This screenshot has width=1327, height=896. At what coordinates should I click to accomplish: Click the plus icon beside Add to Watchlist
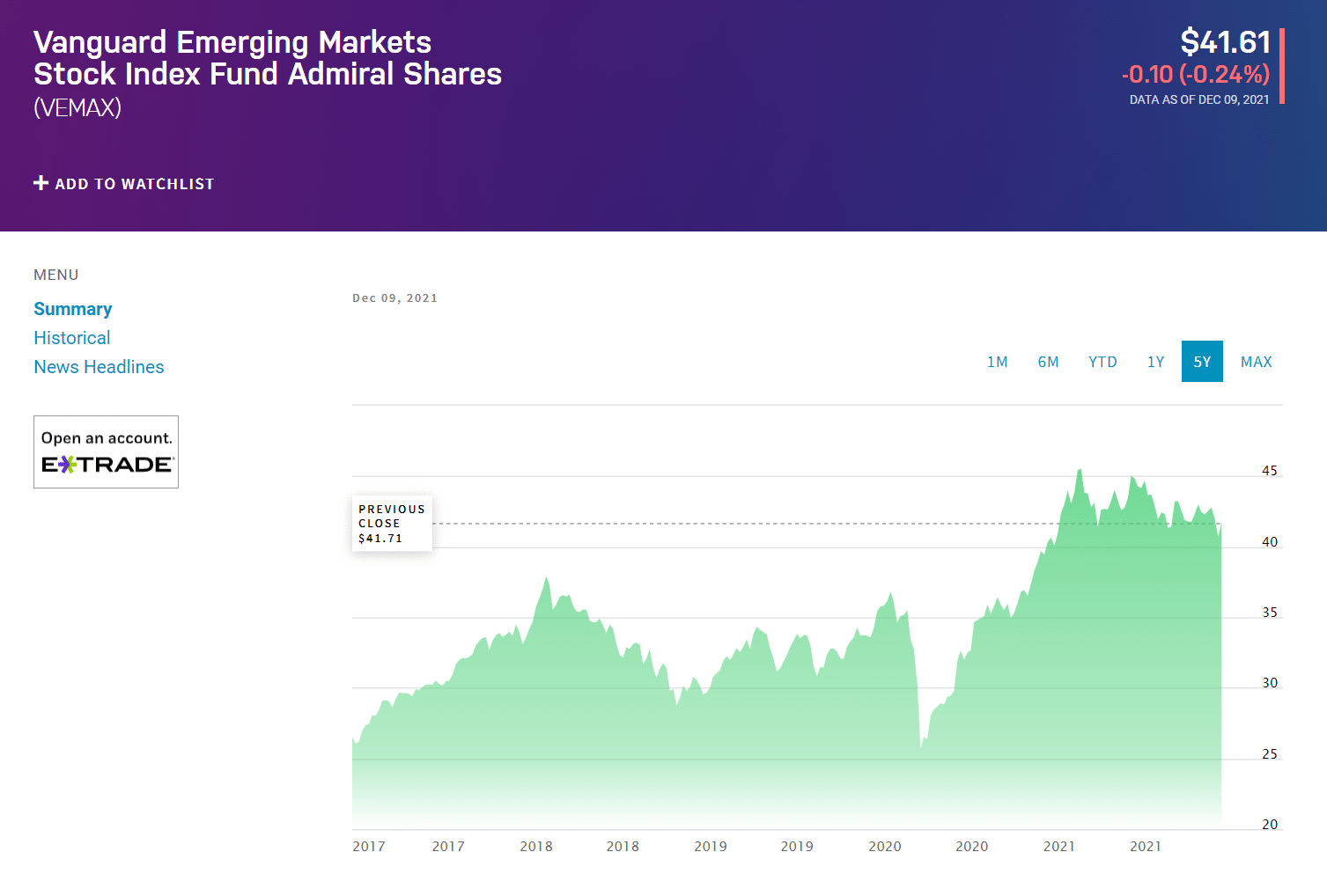(41, 183)
